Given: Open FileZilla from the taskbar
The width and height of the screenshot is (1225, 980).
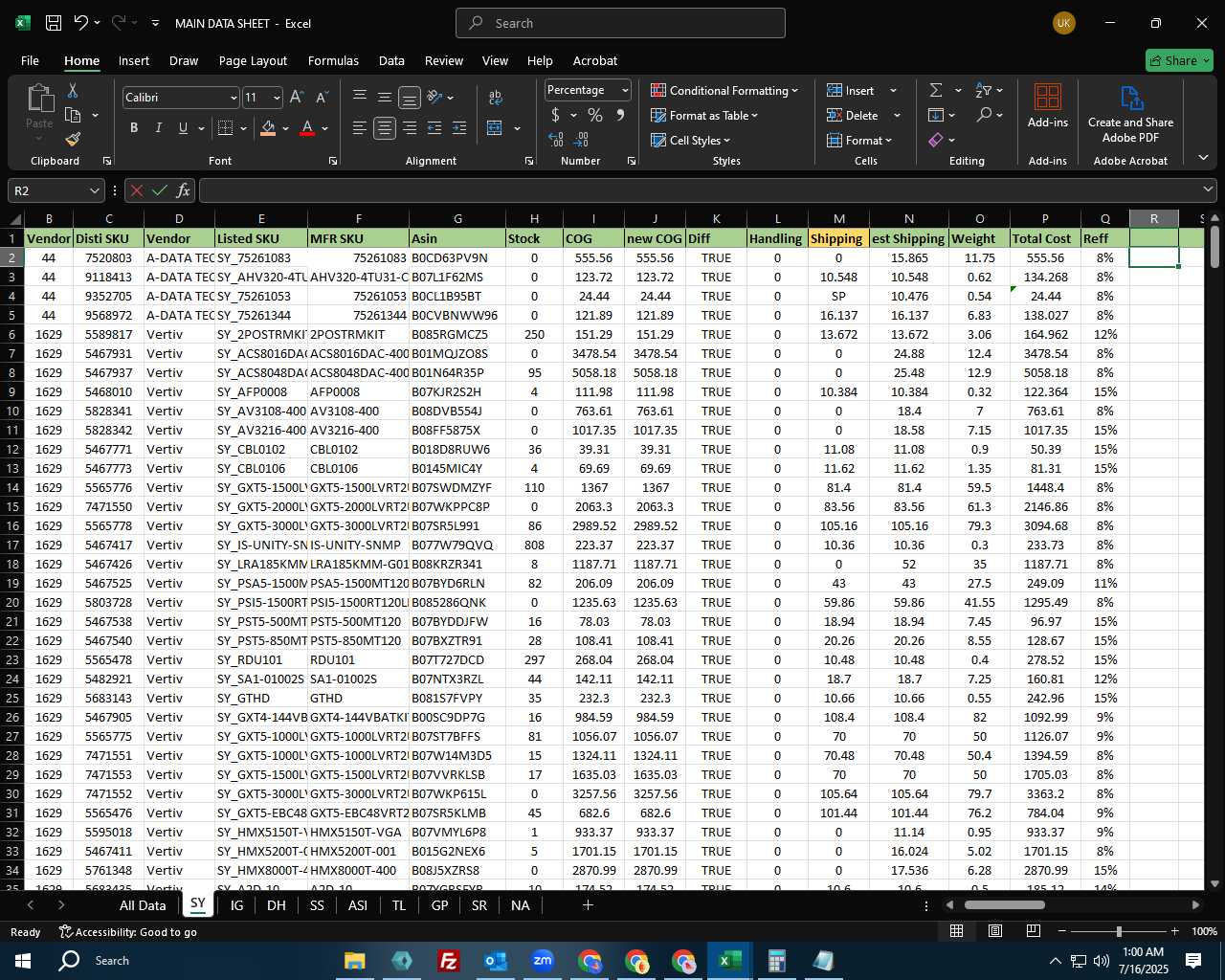Looking at the screenshot, I should point(448,961).
